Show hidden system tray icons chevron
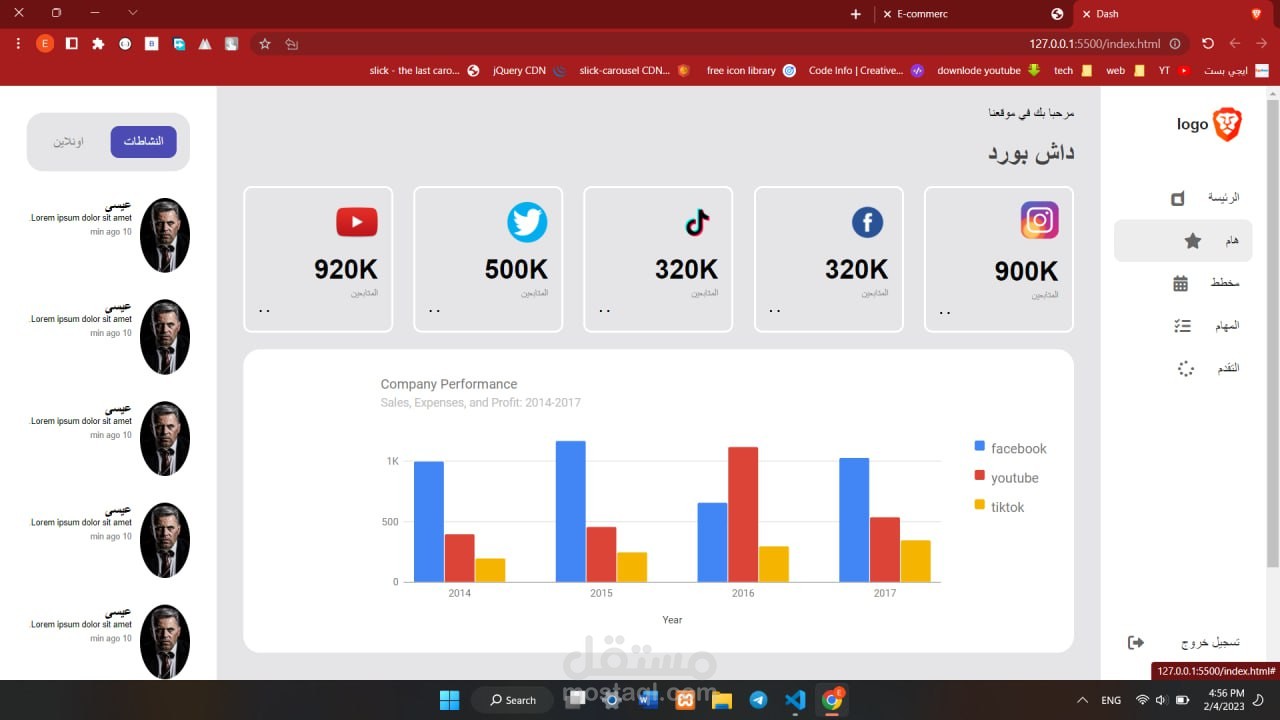Screen dimensions: 1280x720 pyautogui.click(x=1082, y=700)
